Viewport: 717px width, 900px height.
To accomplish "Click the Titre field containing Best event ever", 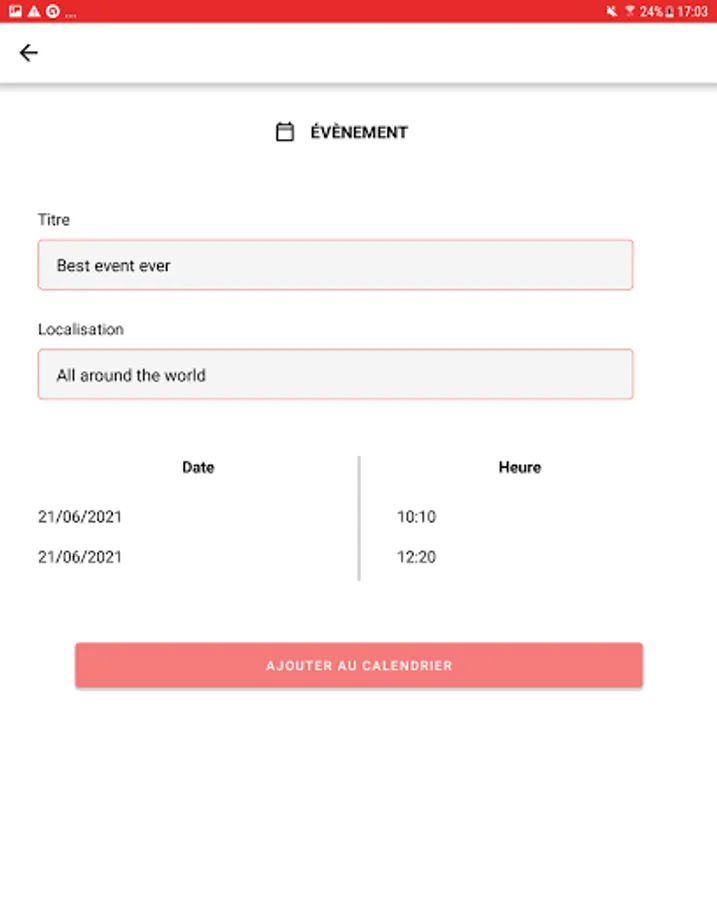I will [x=335, y=265].
